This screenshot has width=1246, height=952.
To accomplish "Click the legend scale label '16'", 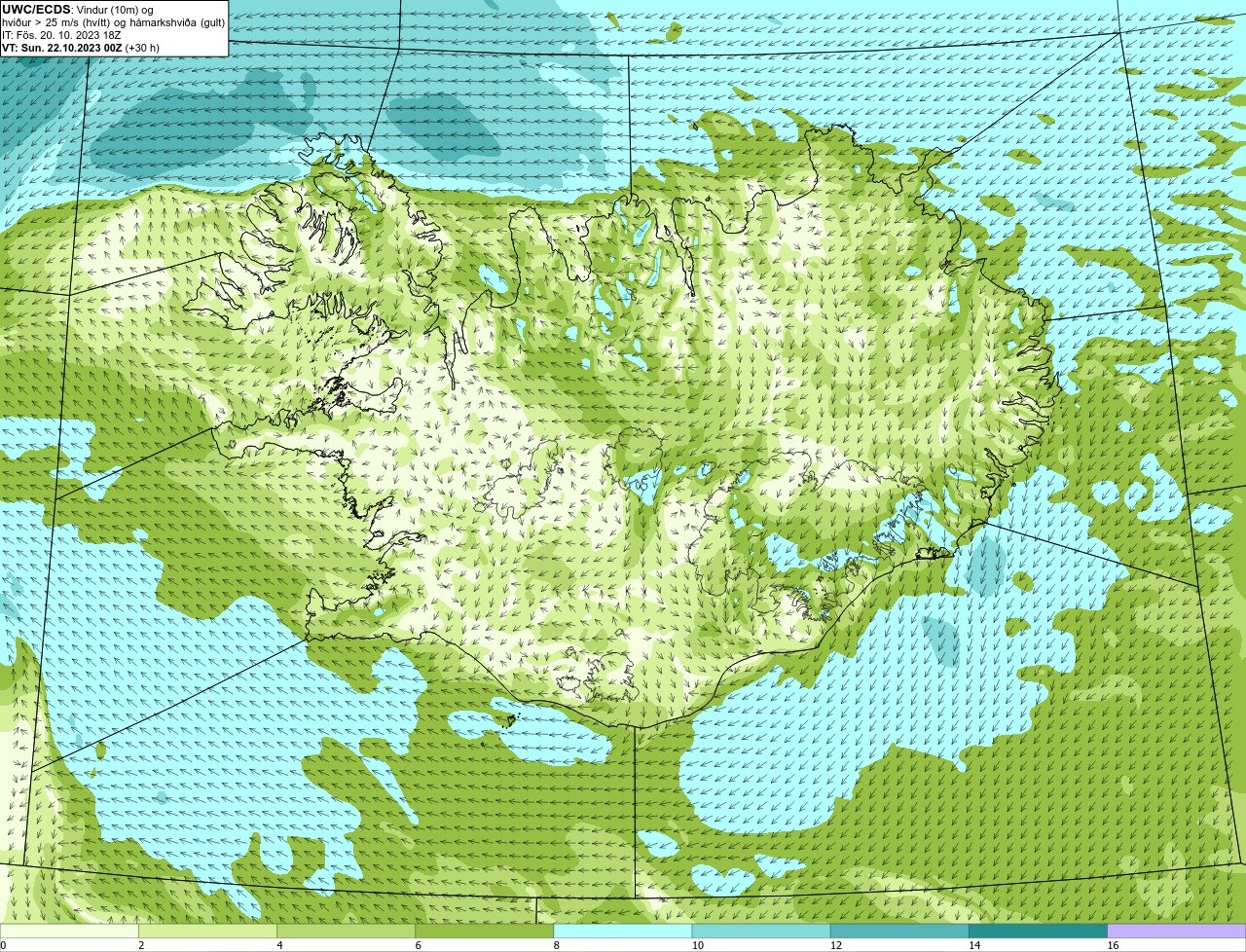I will click(1113, 945).
